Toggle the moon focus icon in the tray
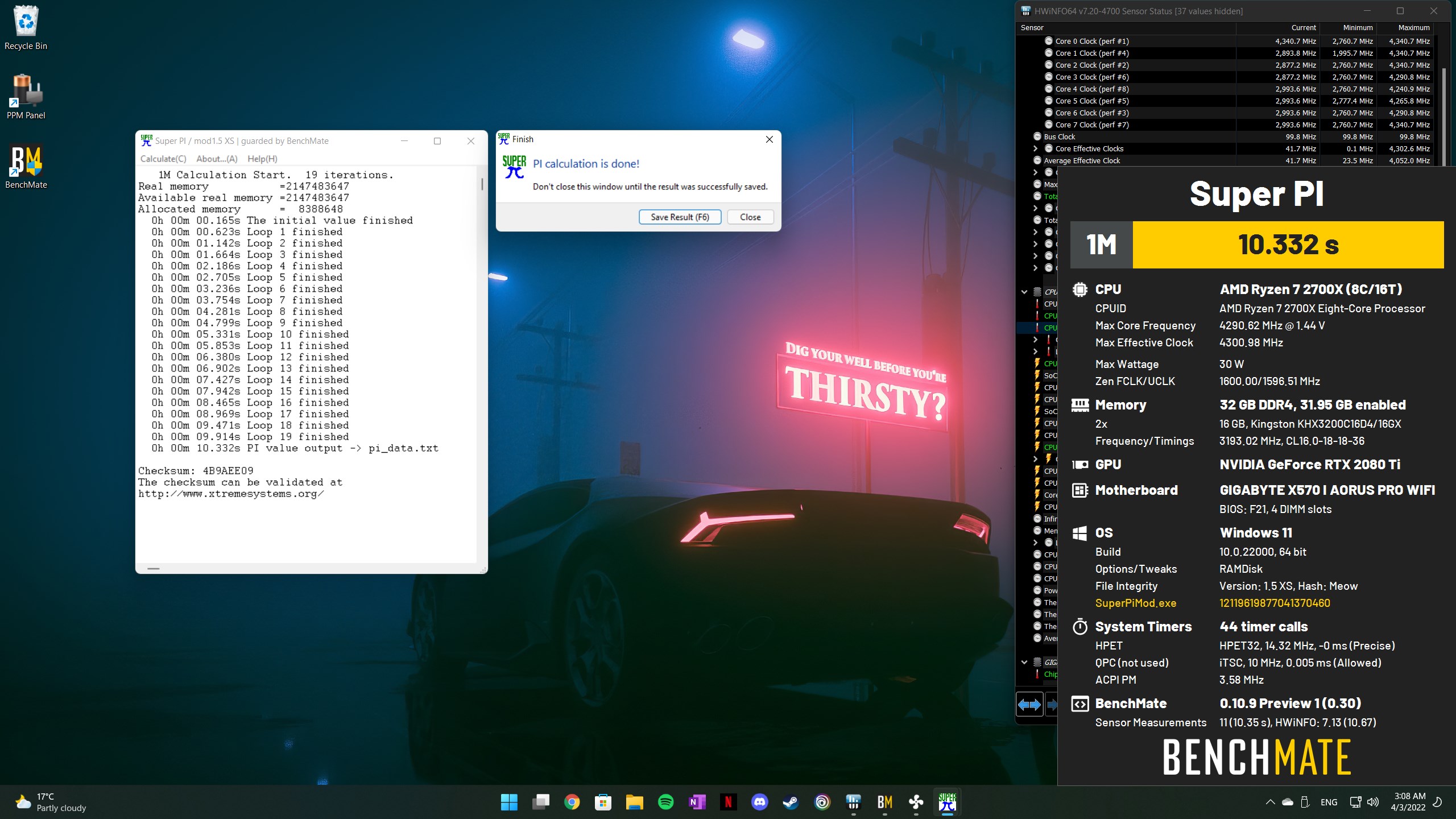This screenshot has width=1456, height=819. pos(1437,802)
